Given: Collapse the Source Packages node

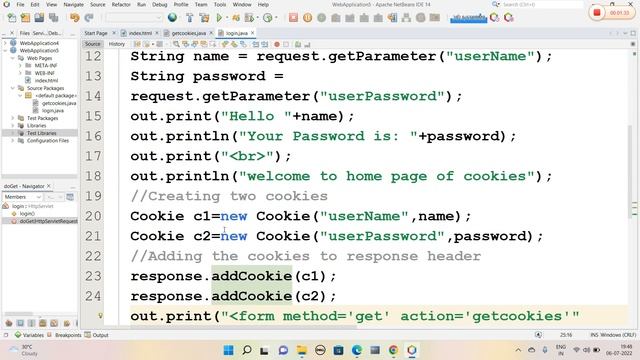Looking at the screenshot, I should [13, 88].
